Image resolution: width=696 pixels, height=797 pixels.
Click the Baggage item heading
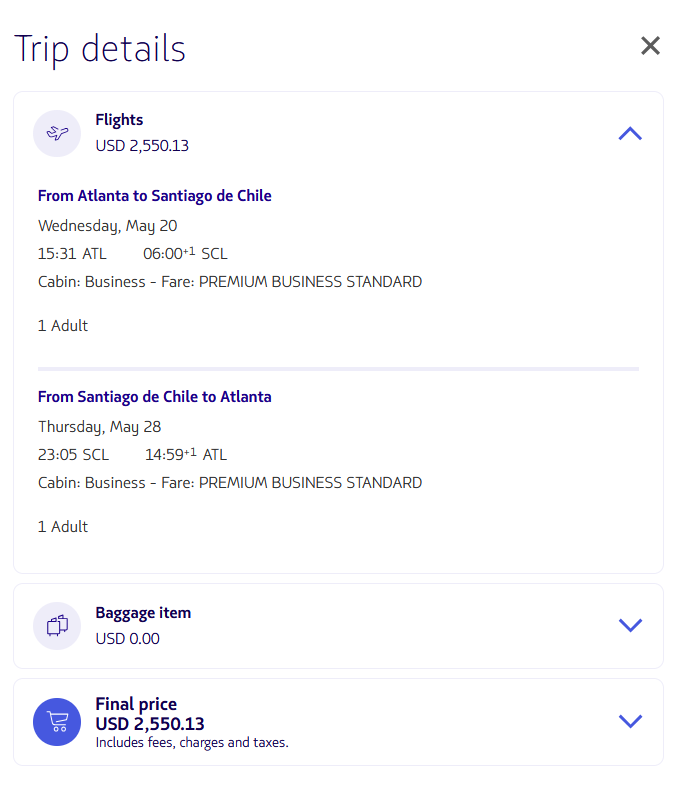pos(143,613)
